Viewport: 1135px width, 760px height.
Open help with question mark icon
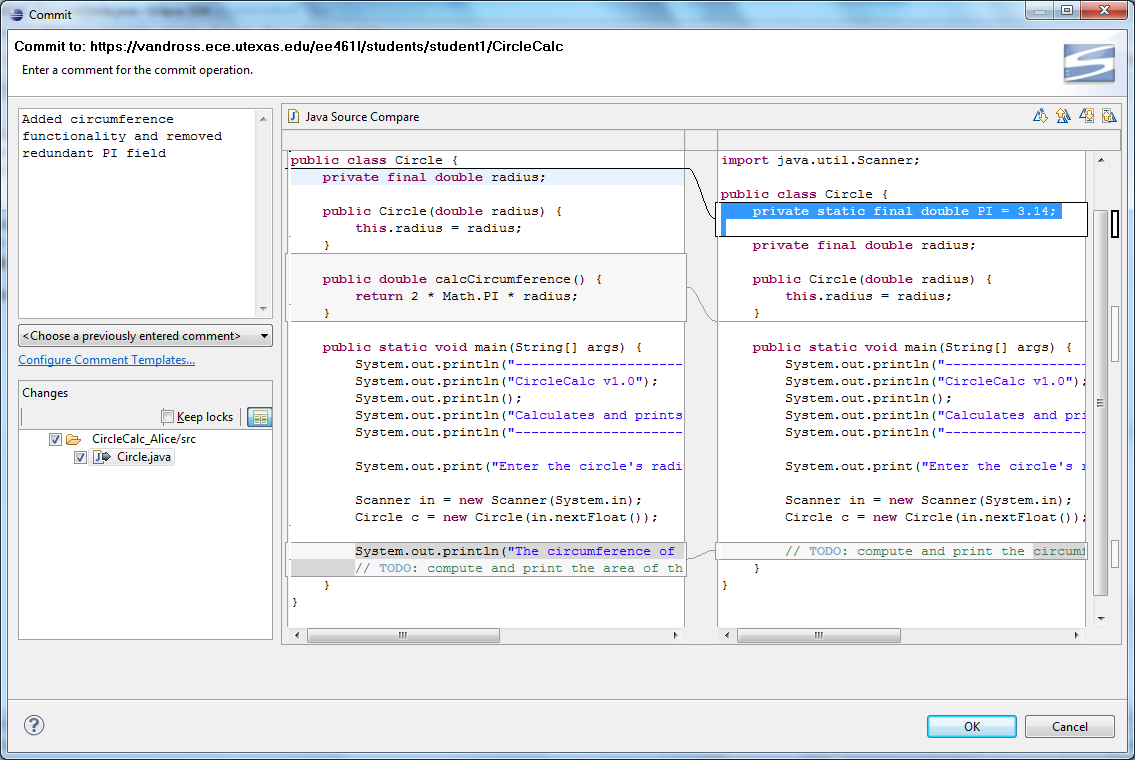34,725
